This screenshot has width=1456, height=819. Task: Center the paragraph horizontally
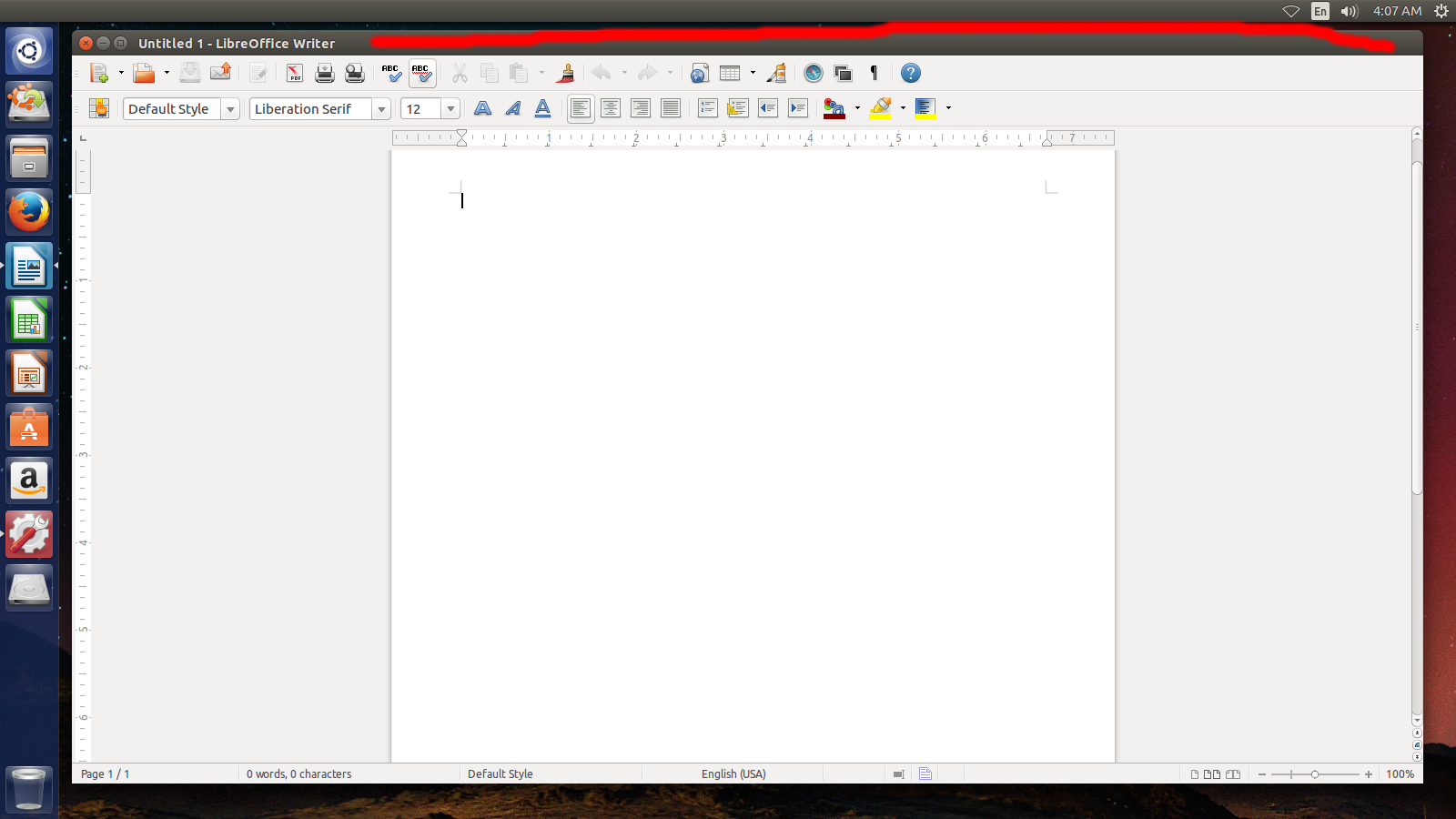(x=611, y=108)
